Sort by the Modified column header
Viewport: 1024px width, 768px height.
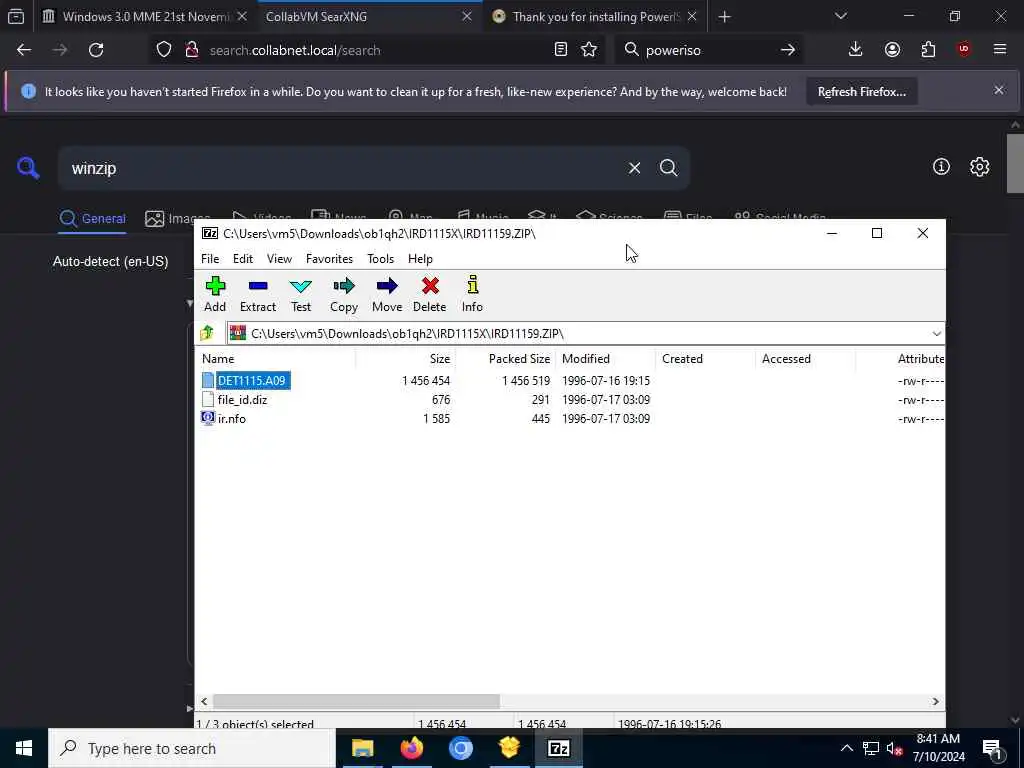(605, 359)
